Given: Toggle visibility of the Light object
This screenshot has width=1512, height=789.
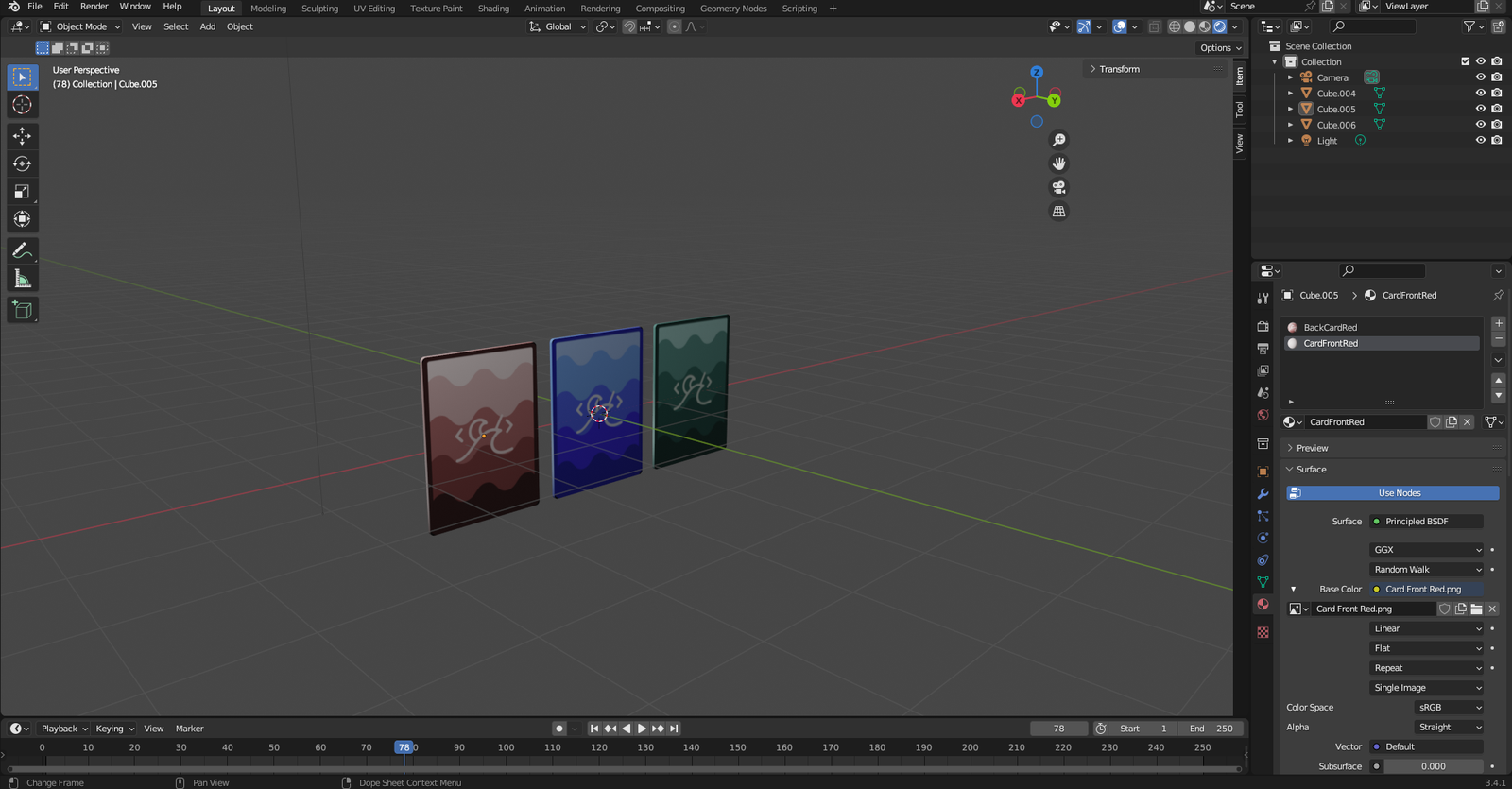Looking at the screenshot, I should click(x=1480, y=140).
